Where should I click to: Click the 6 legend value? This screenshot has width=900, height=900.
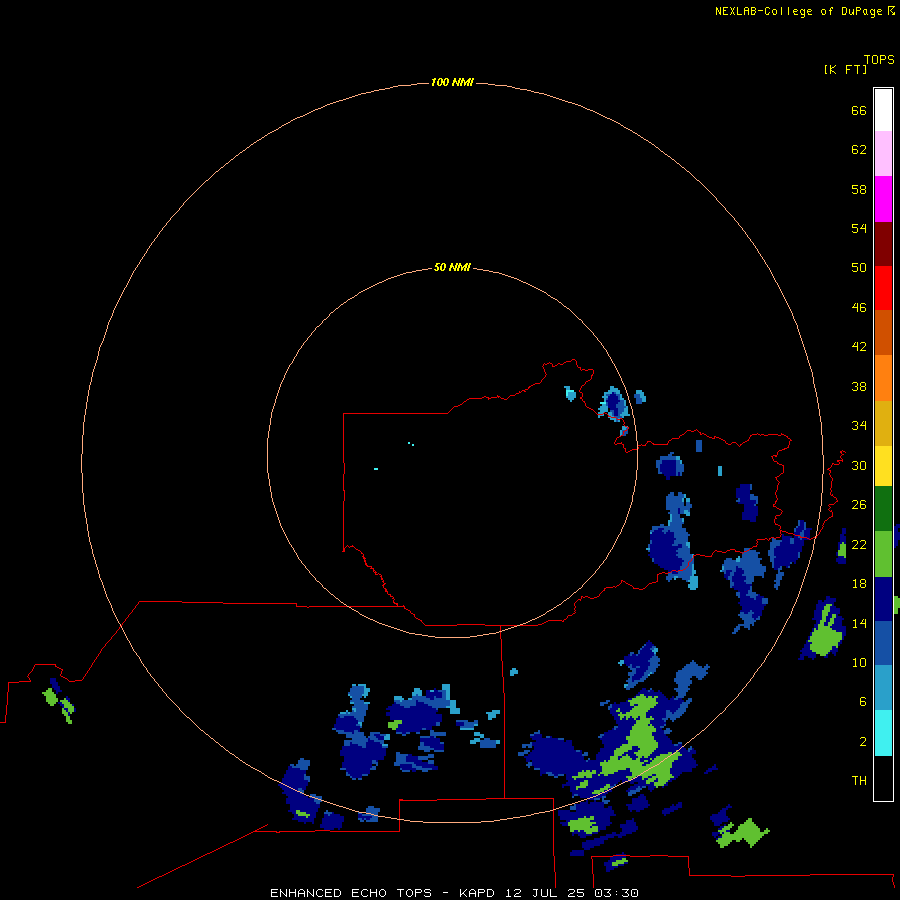(x=863, y=701)
